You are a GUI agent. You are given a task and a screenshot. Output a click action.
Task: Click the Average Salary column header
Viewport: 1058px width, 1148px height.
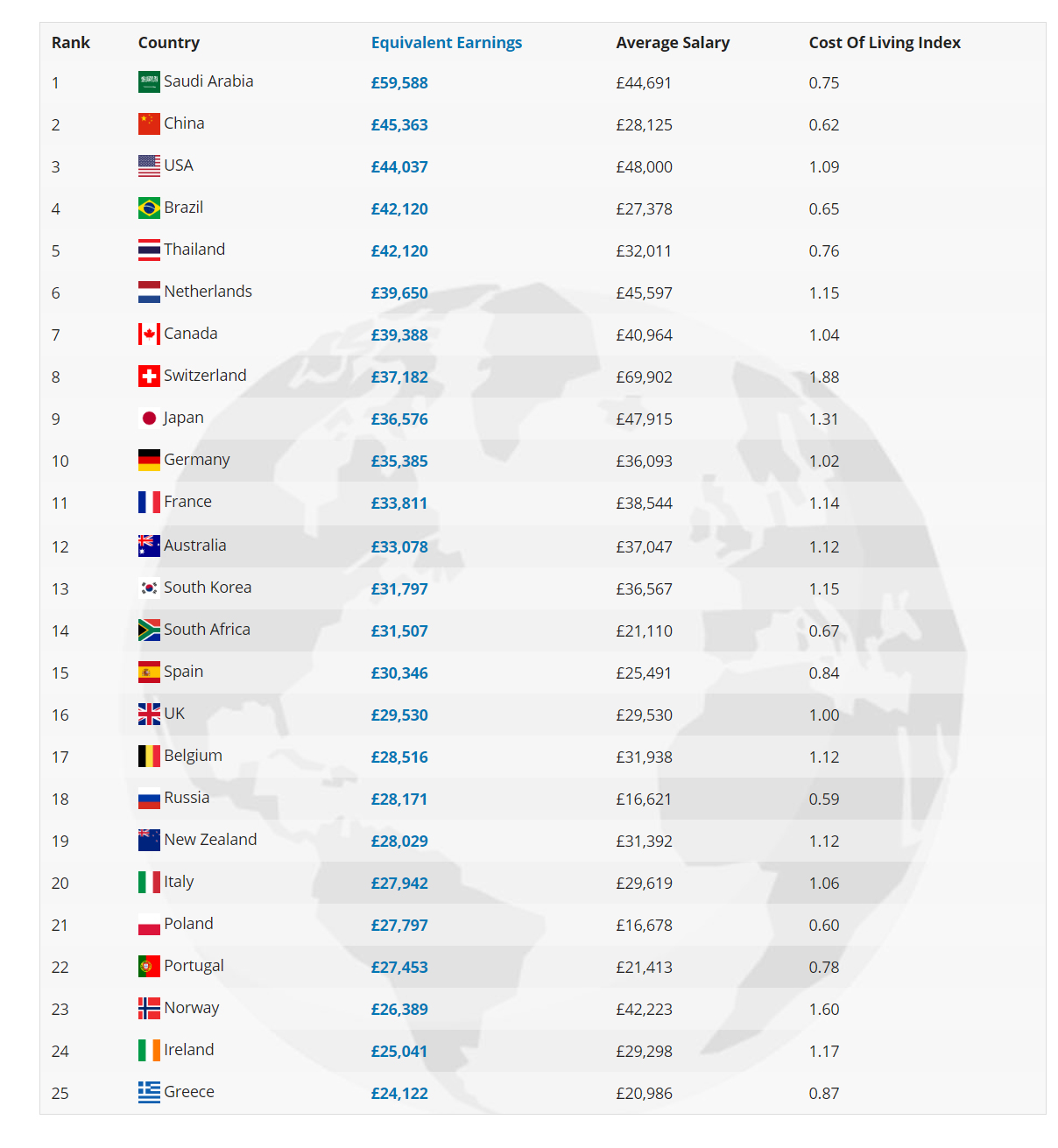673,43
